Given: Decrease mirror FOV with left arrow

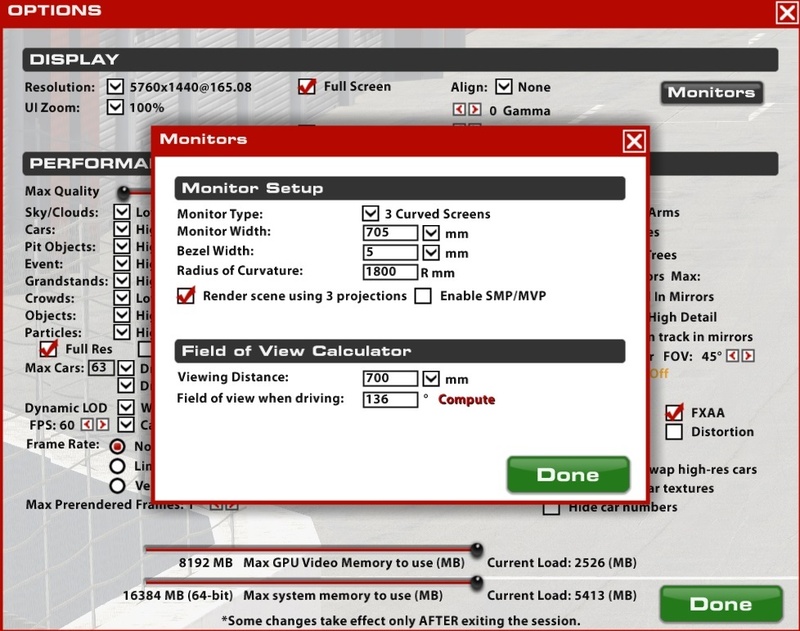Looking at the screenshot, I should (732, 356).
